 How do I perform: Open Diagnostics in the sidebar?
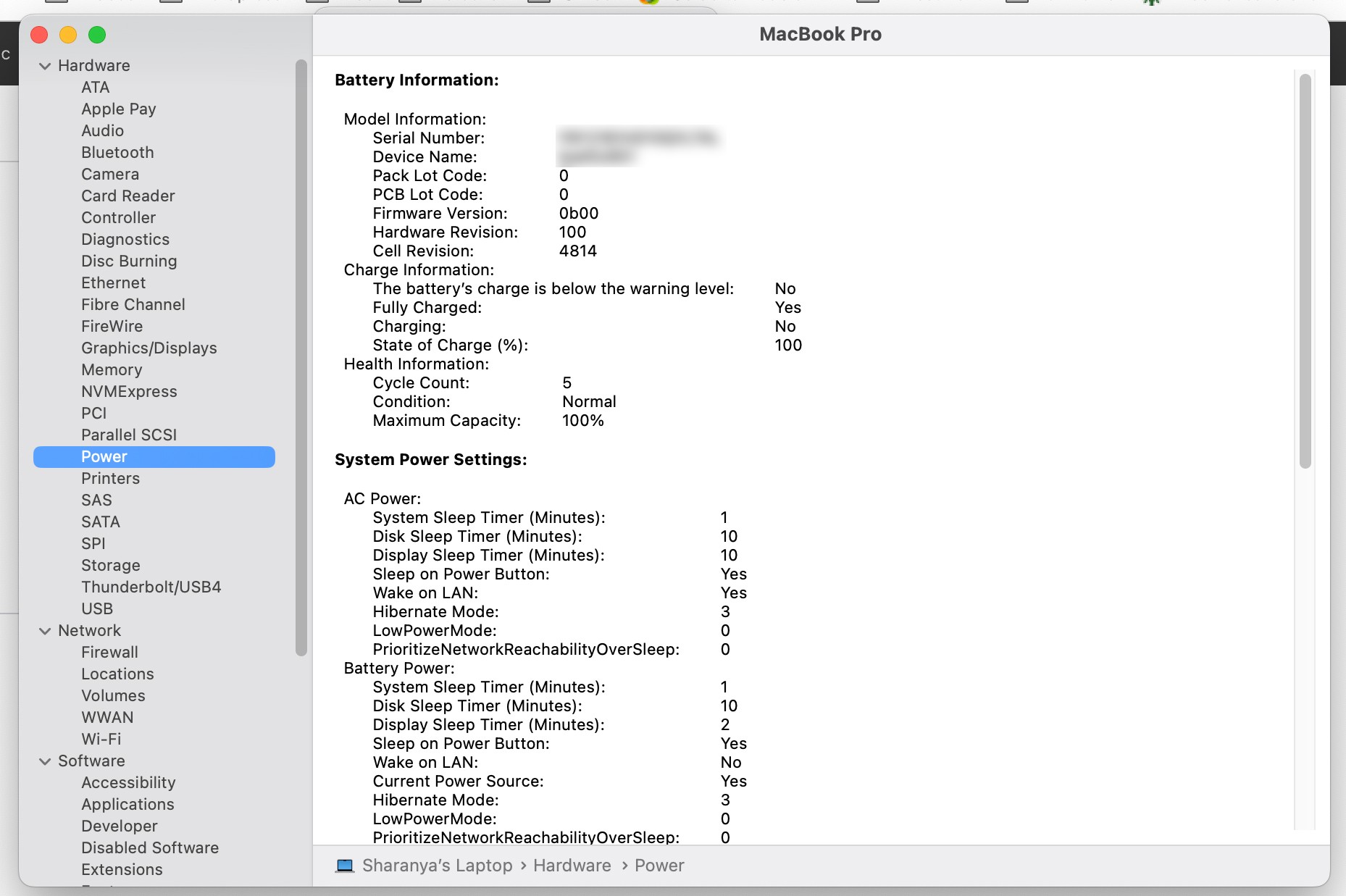(125, 240)
